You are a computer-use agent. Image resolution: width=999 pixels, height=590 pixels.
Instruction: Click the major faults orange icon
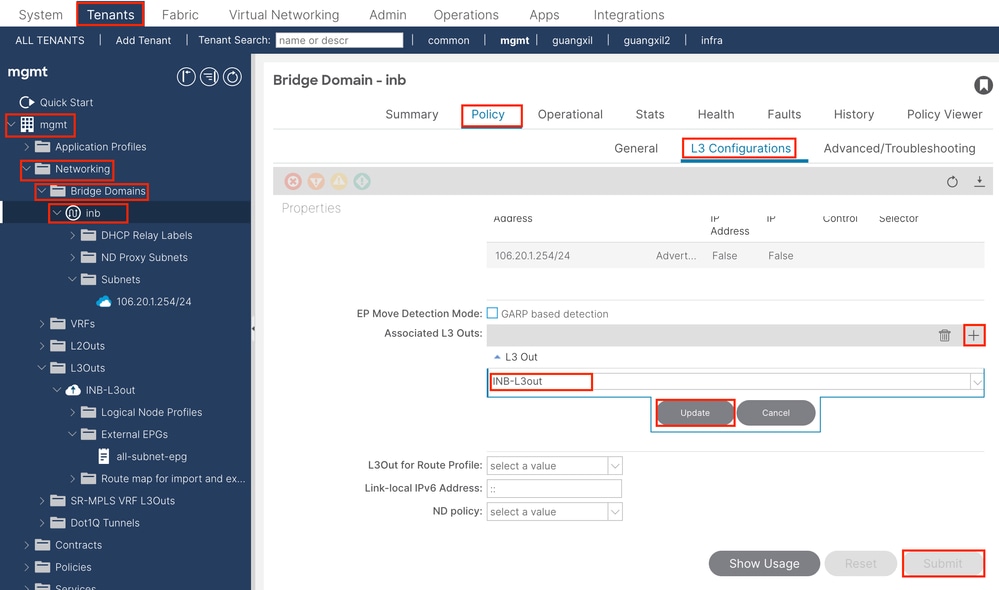point(316,182)
